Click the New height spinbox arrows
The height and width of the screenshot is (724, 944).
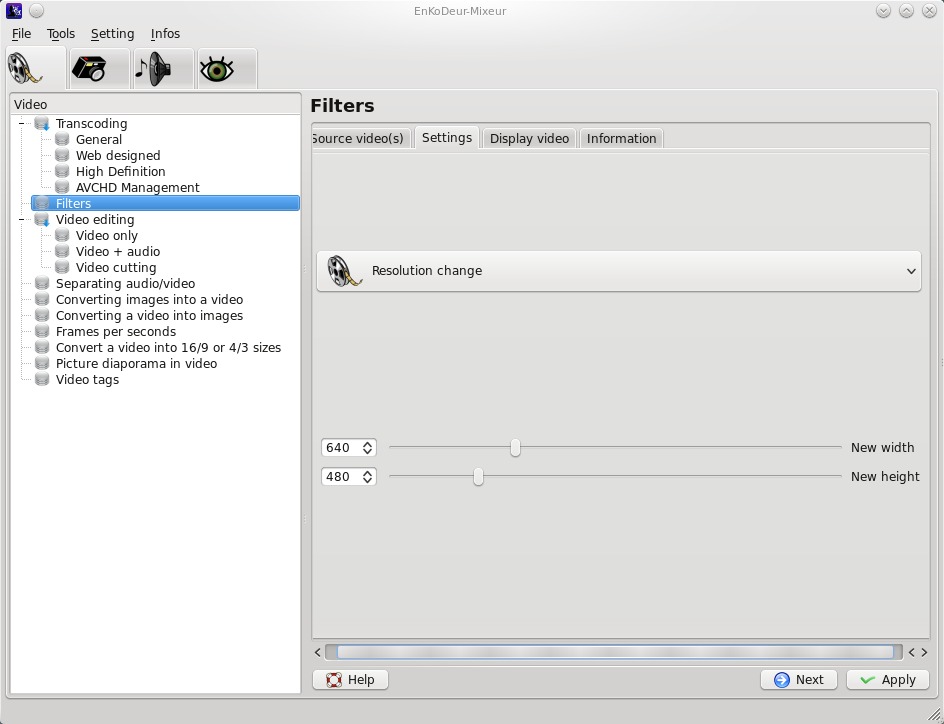pyautogui.click(x=367, y=477)
